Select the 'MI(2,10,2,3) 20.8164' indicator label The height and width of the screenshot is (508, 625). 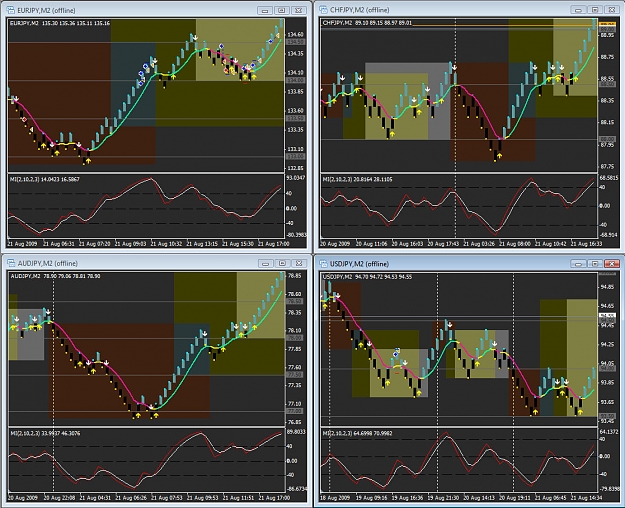tap(358, 179)
